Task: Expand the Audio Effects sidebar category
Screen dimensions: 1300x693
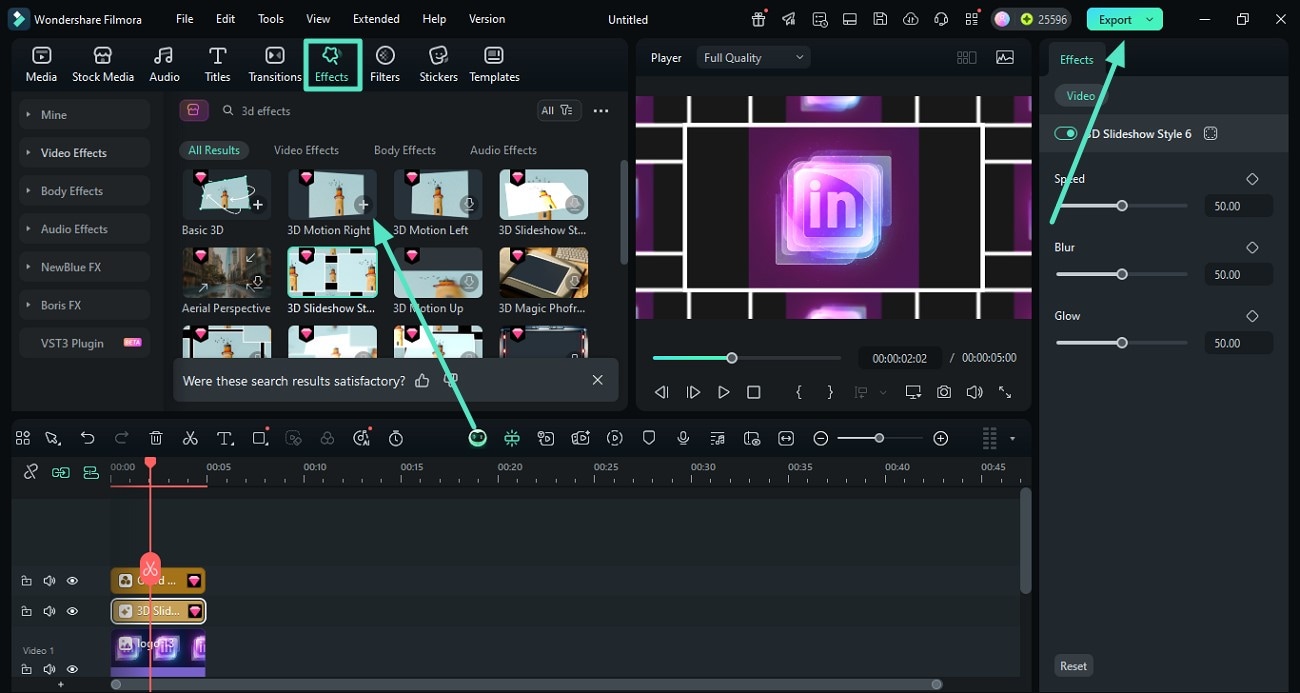Action: point(84,229)
